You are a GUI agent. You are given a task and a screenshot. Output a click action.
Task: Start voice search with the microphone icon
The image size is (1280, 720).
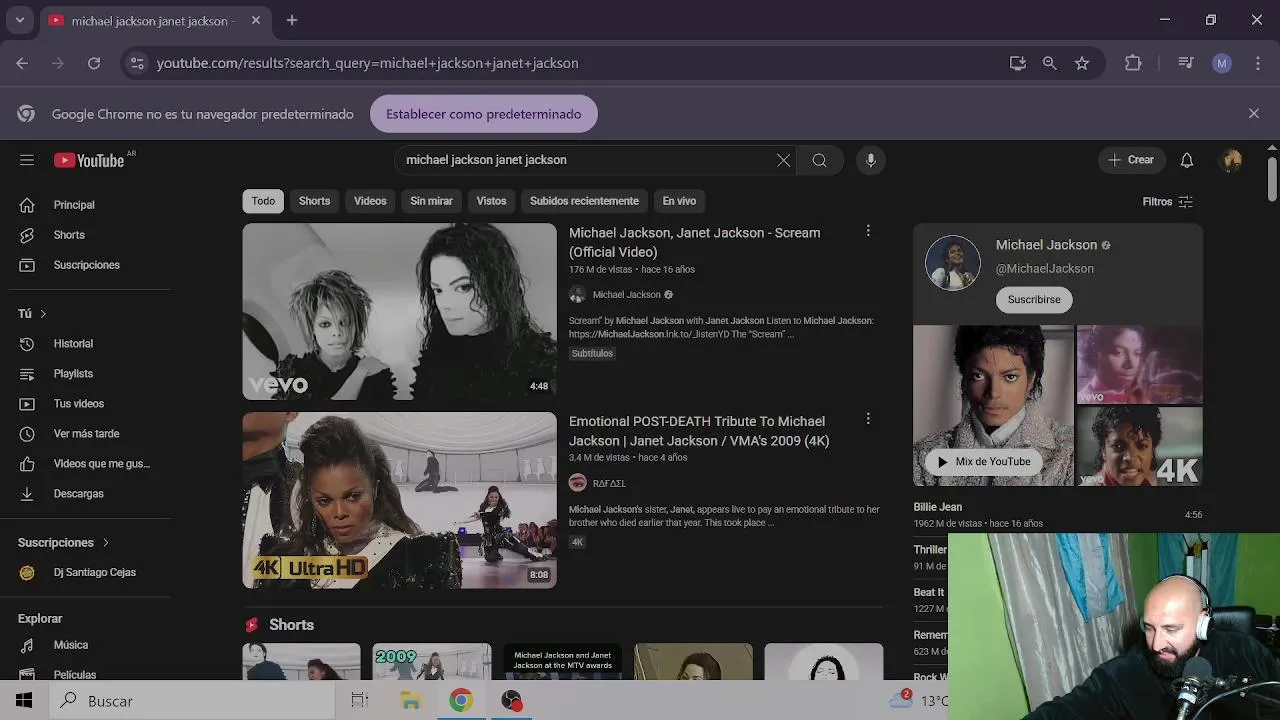pyautogui.click(x=871, y=160)
